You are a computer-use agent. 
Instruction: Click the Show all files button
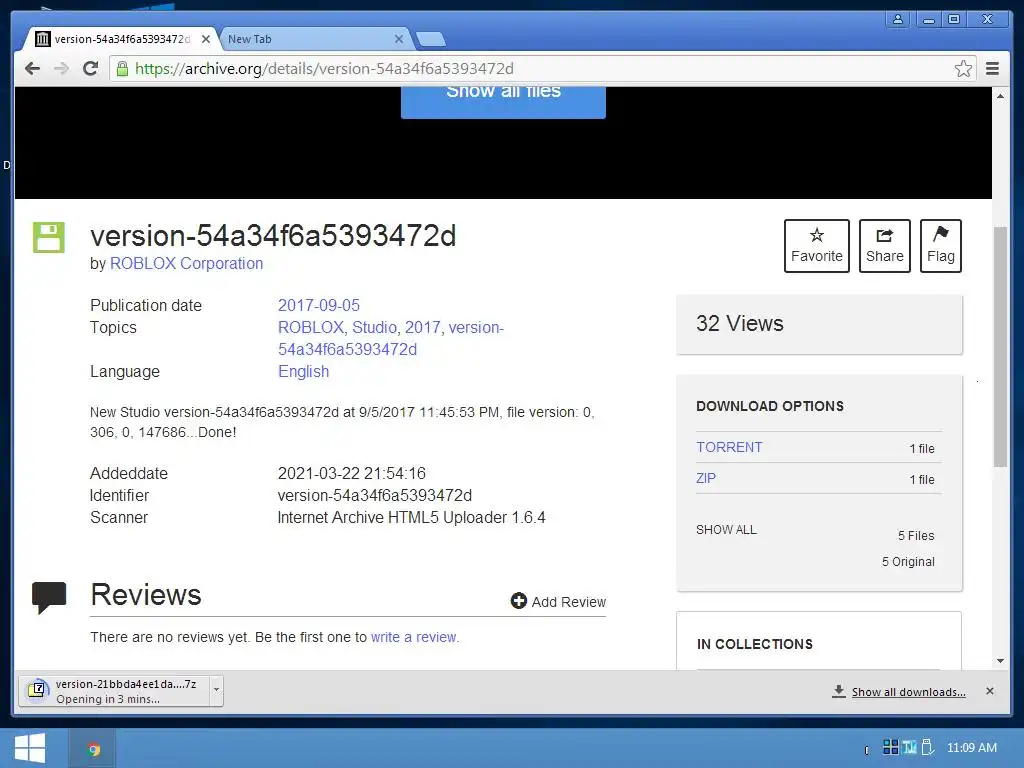(x=503, y=101)
